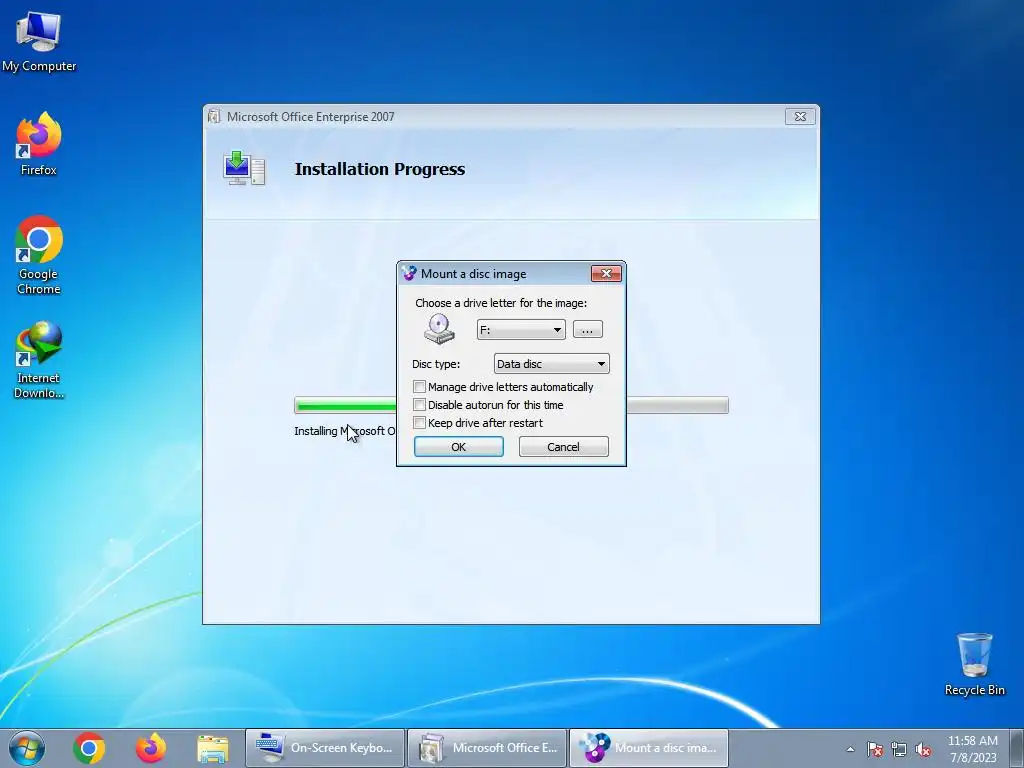The height and width of the screenshot is (768, 1024).
Task: Open Google Chrome desktop shortcut
Action: [39, 255]
